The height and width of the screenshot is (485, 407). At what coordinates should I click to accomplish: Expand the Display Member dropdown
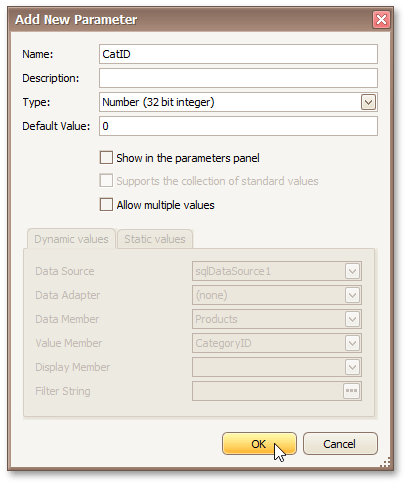(x=352, y=367)
